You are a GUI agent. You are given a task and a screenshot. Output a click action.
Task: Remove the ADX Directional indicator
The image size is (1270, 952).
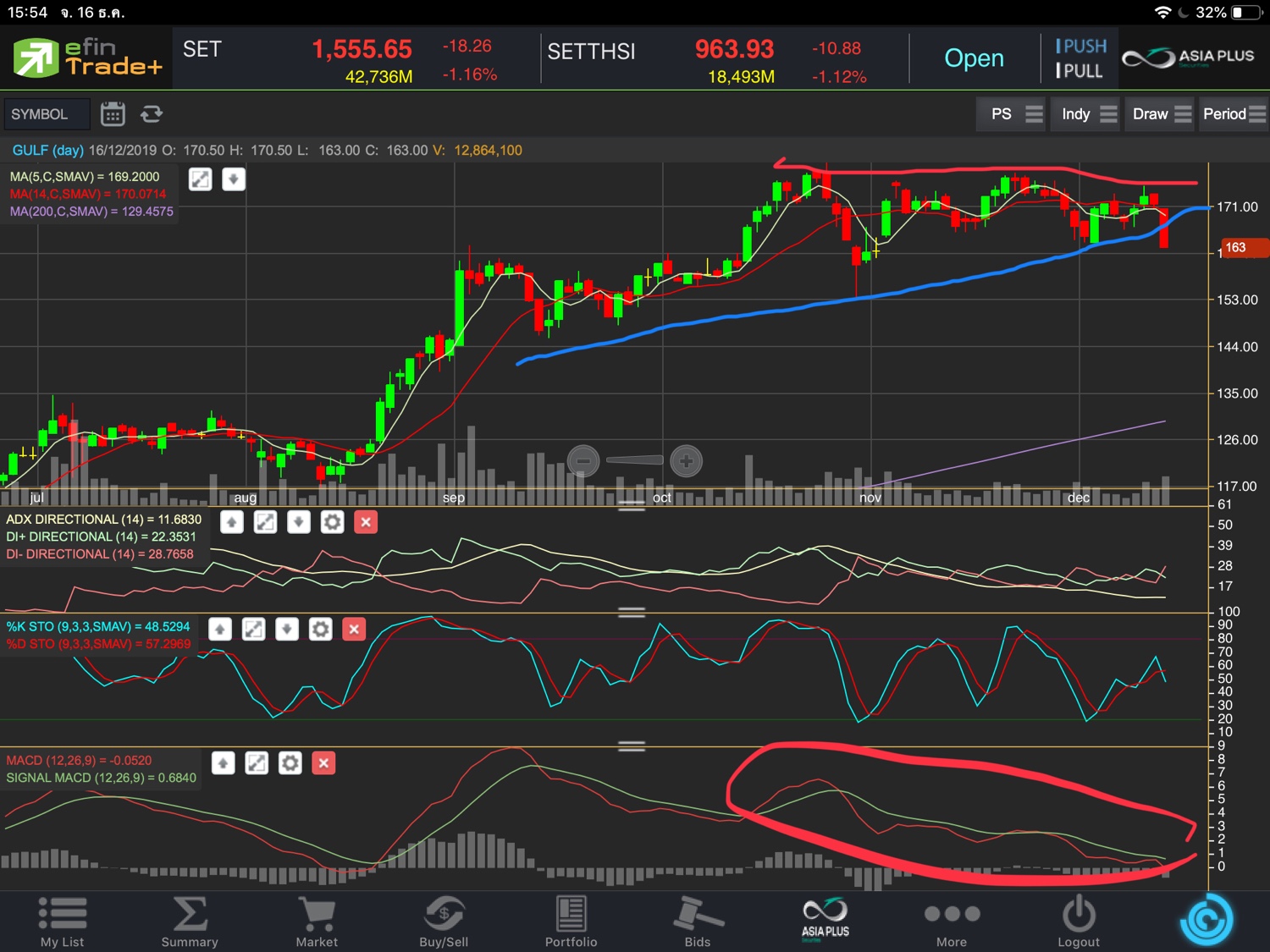[x=366, y=522]
